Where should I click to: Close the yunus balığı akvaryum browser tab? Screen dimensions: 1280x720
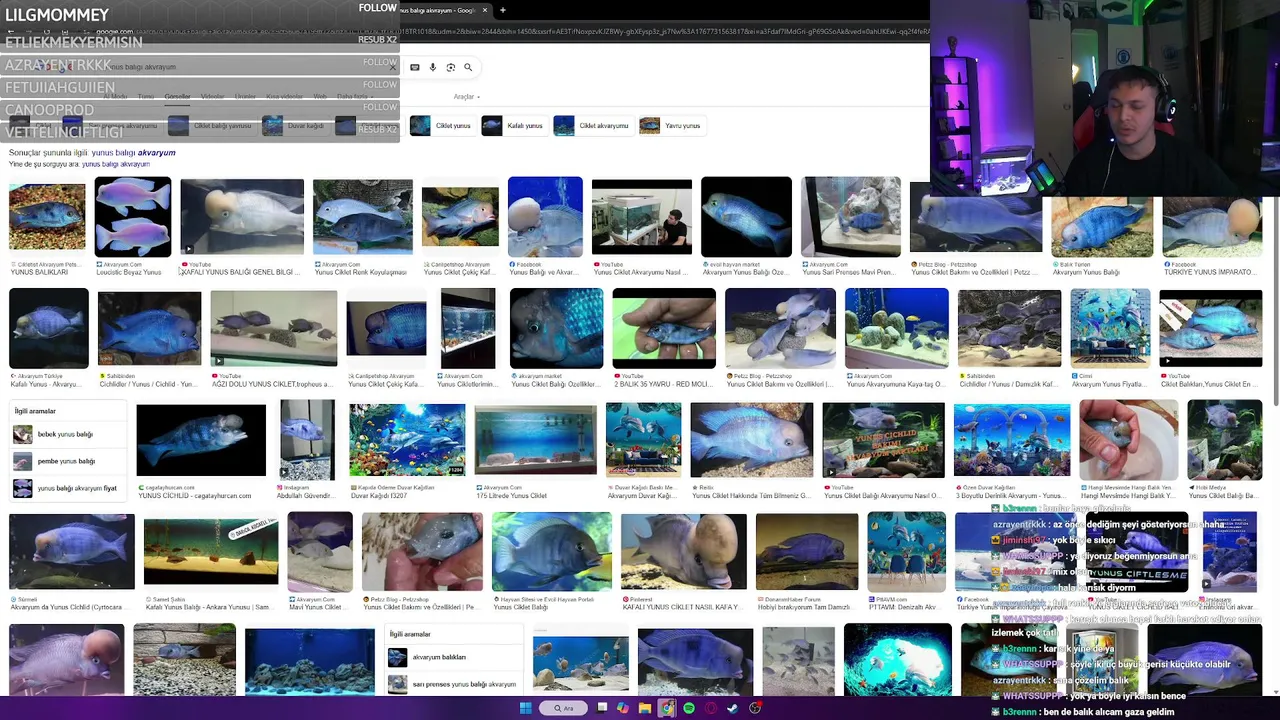tap(485, 10)
